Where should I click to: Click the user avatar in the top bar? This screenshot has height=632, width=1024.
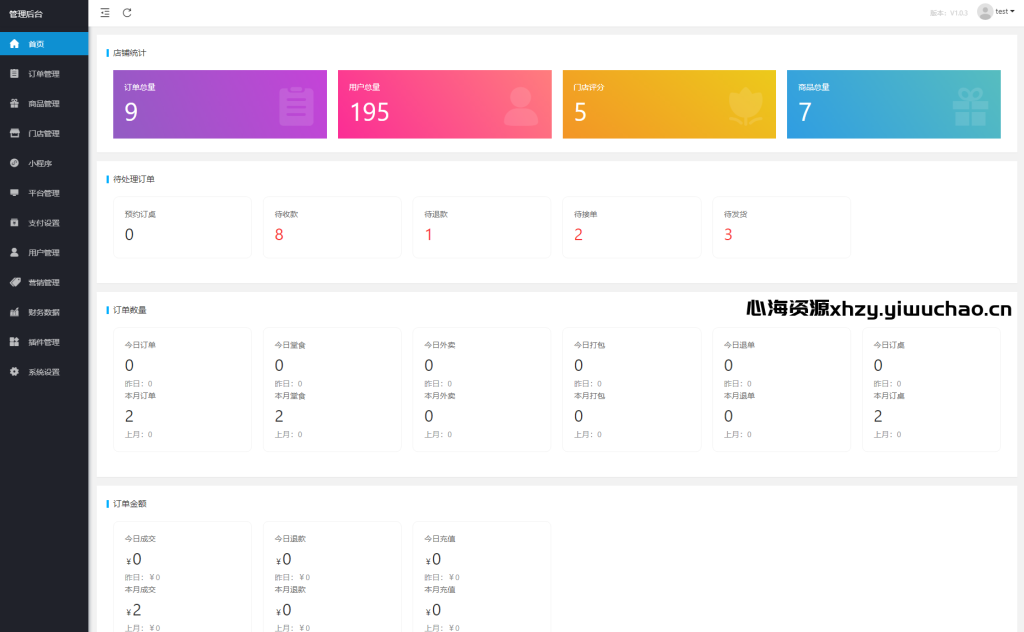pos(985,11)
